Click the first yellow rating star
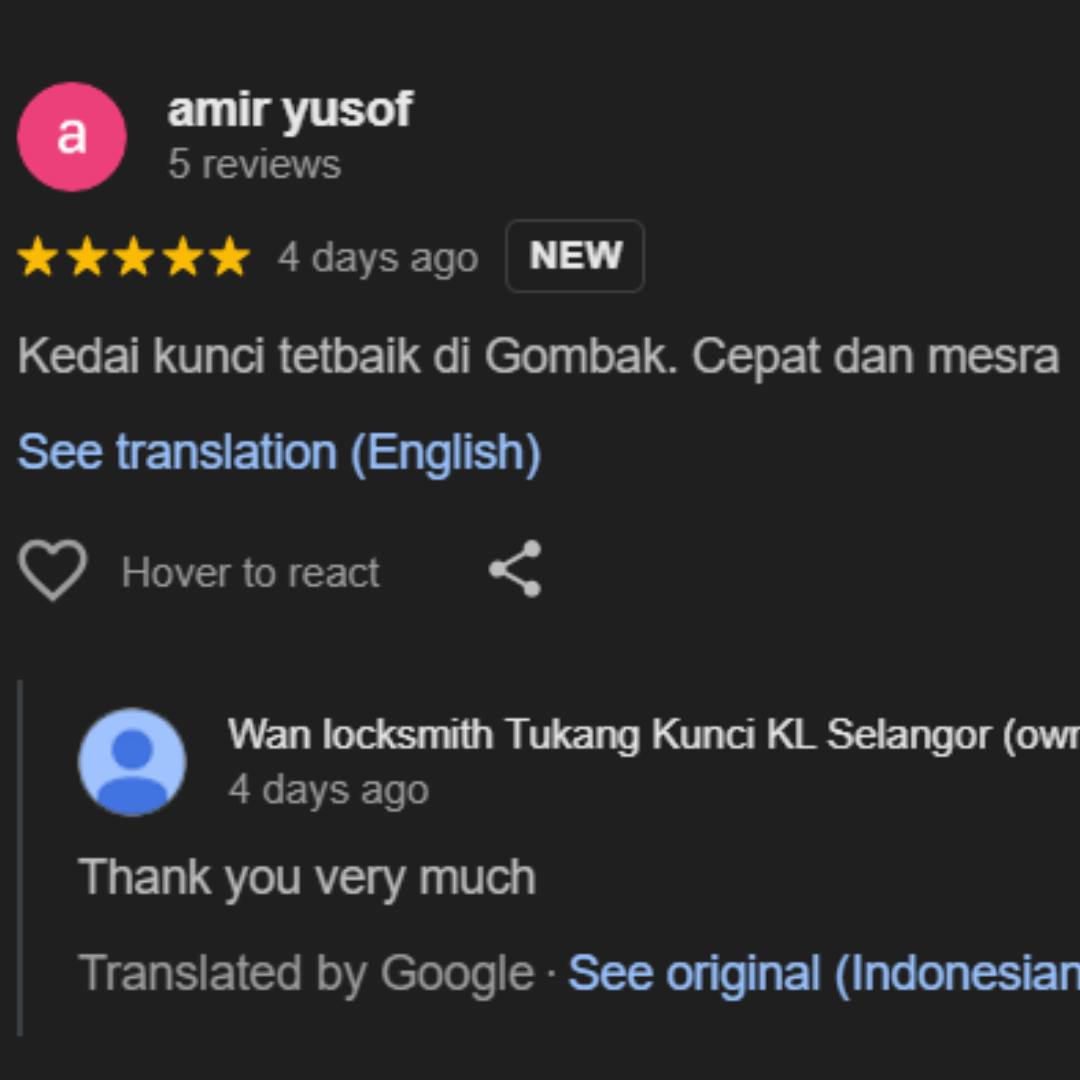 (x=38, y=257)
